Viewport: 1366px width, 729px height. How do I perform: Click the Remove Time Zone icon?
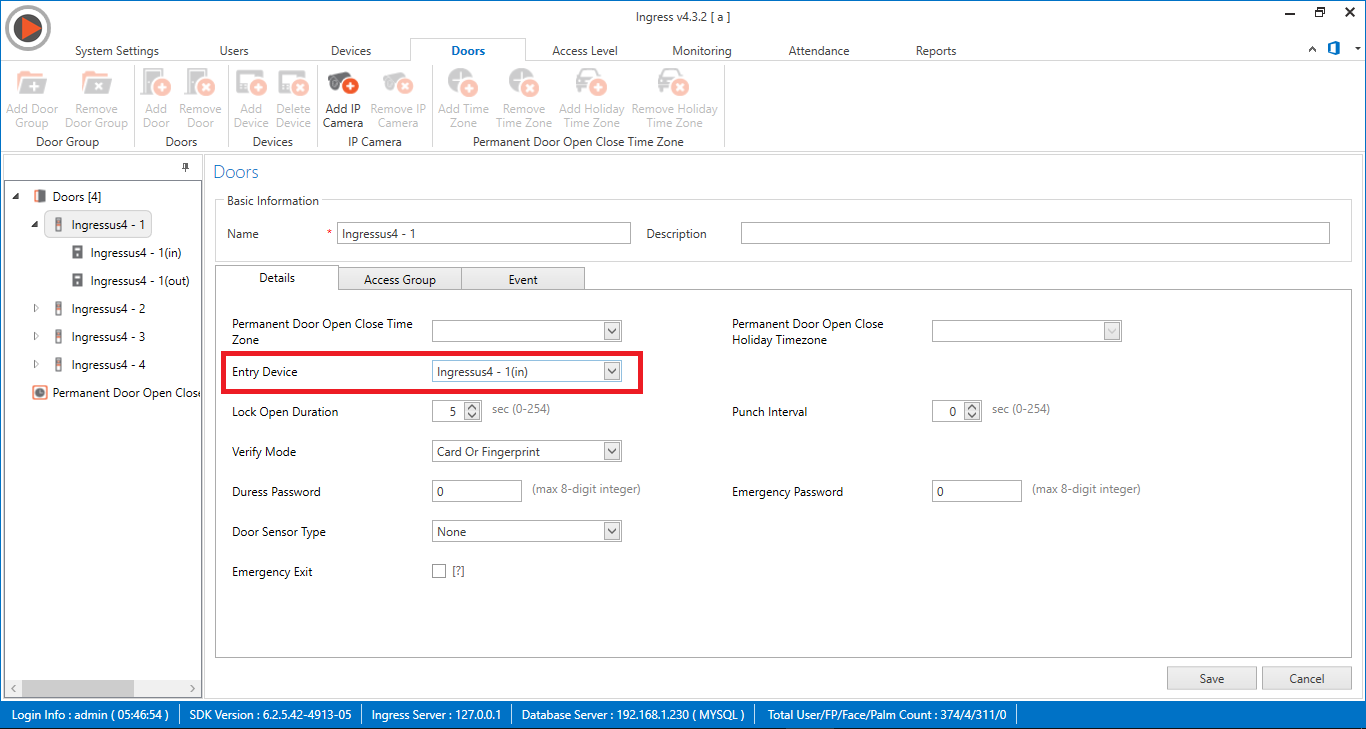[523, 84]
